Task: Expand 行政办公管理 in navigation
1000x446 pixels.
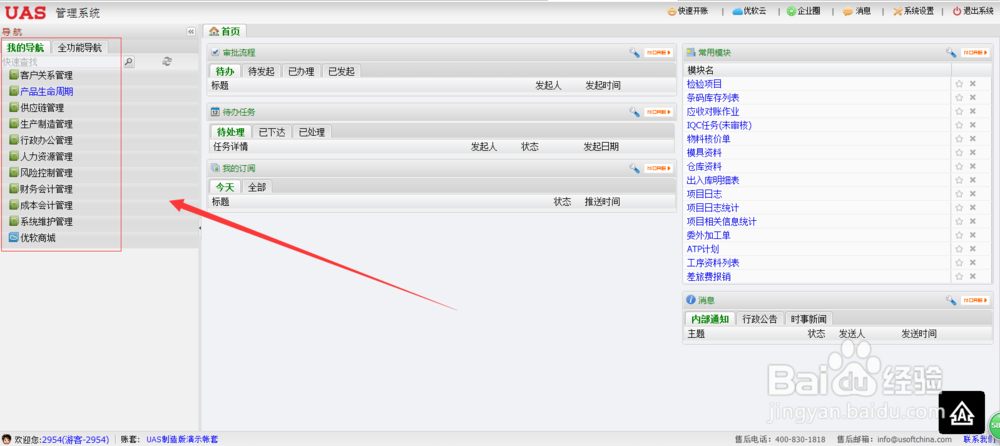Action: [46, 140]
